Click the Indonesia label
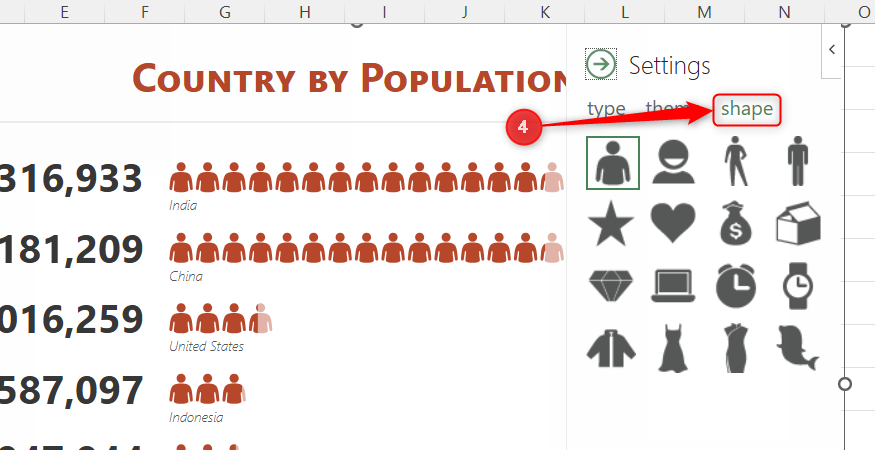This screenshot has width=875, height=450. point(196,417)
